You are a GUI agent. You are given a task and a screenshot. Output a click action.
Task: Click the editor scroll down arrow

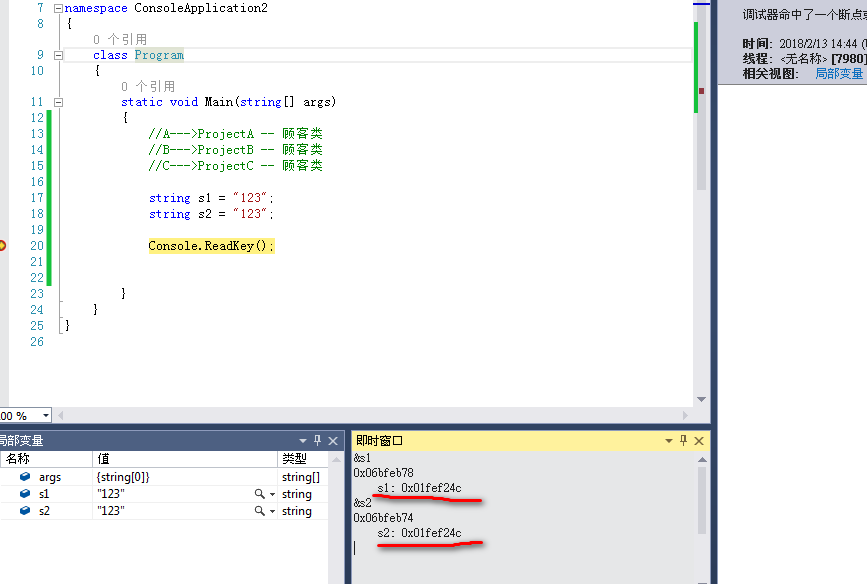click(701, 399)
